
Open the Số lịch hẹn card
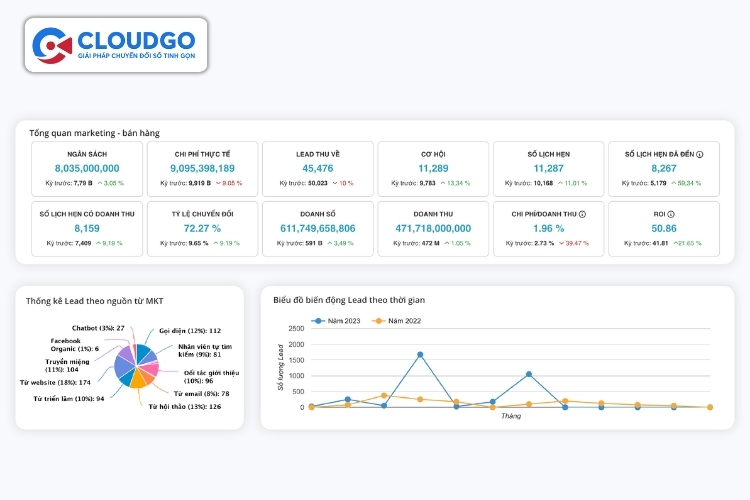tap(549, 169)
